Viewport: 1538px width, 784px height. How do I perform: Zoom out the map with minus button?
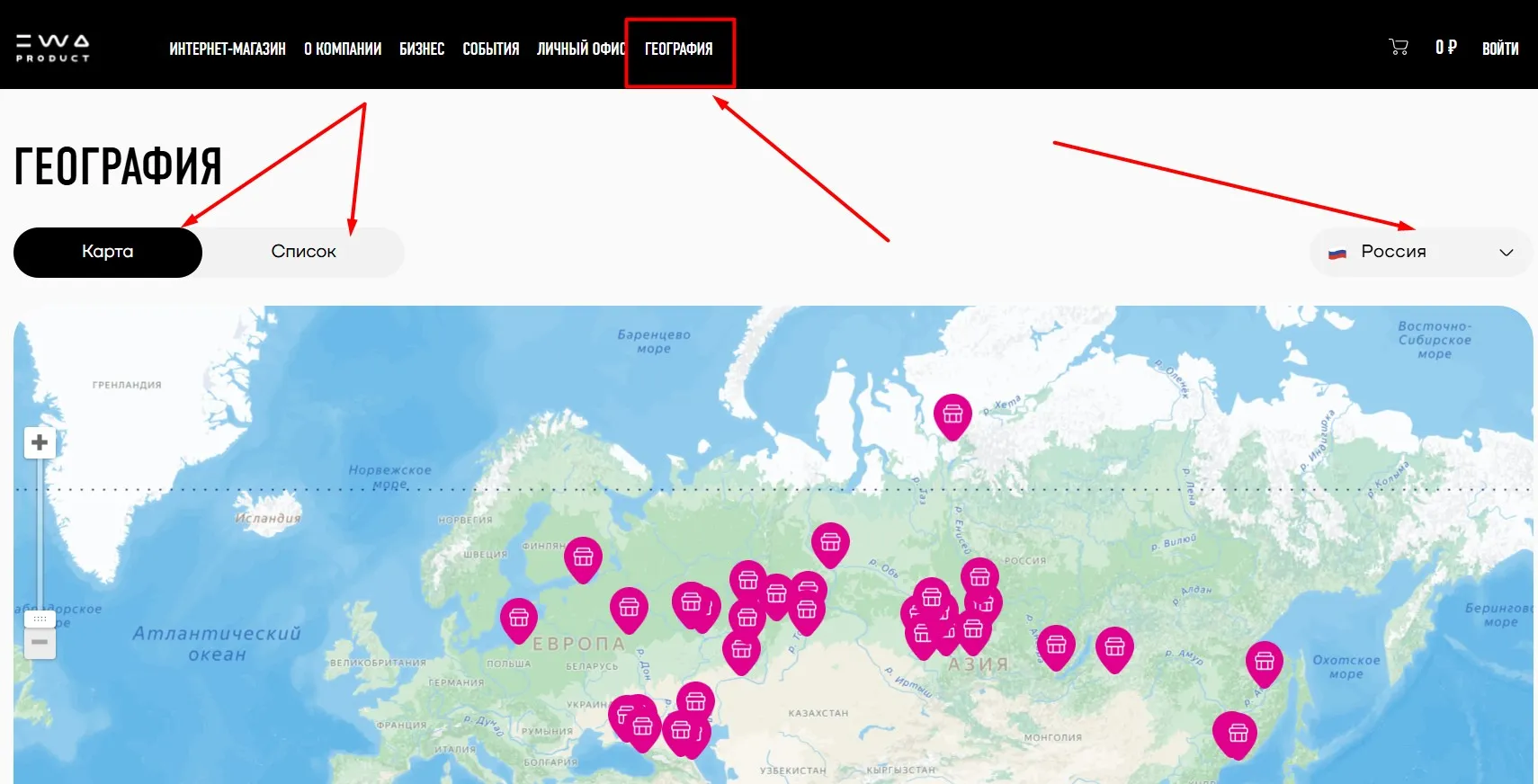tap(40, 642)
